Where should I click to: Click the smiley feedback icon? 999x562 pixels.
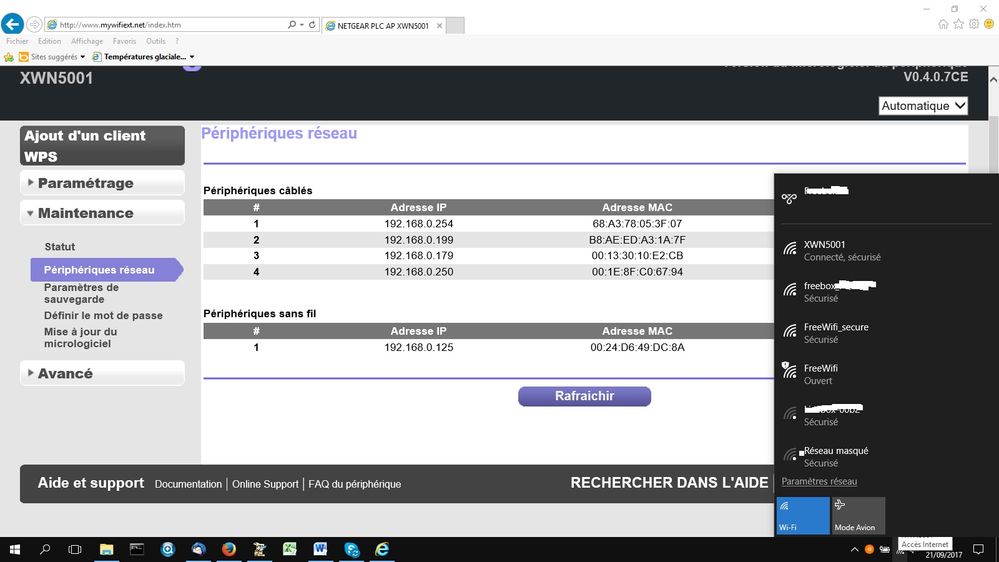coord(989,24)
